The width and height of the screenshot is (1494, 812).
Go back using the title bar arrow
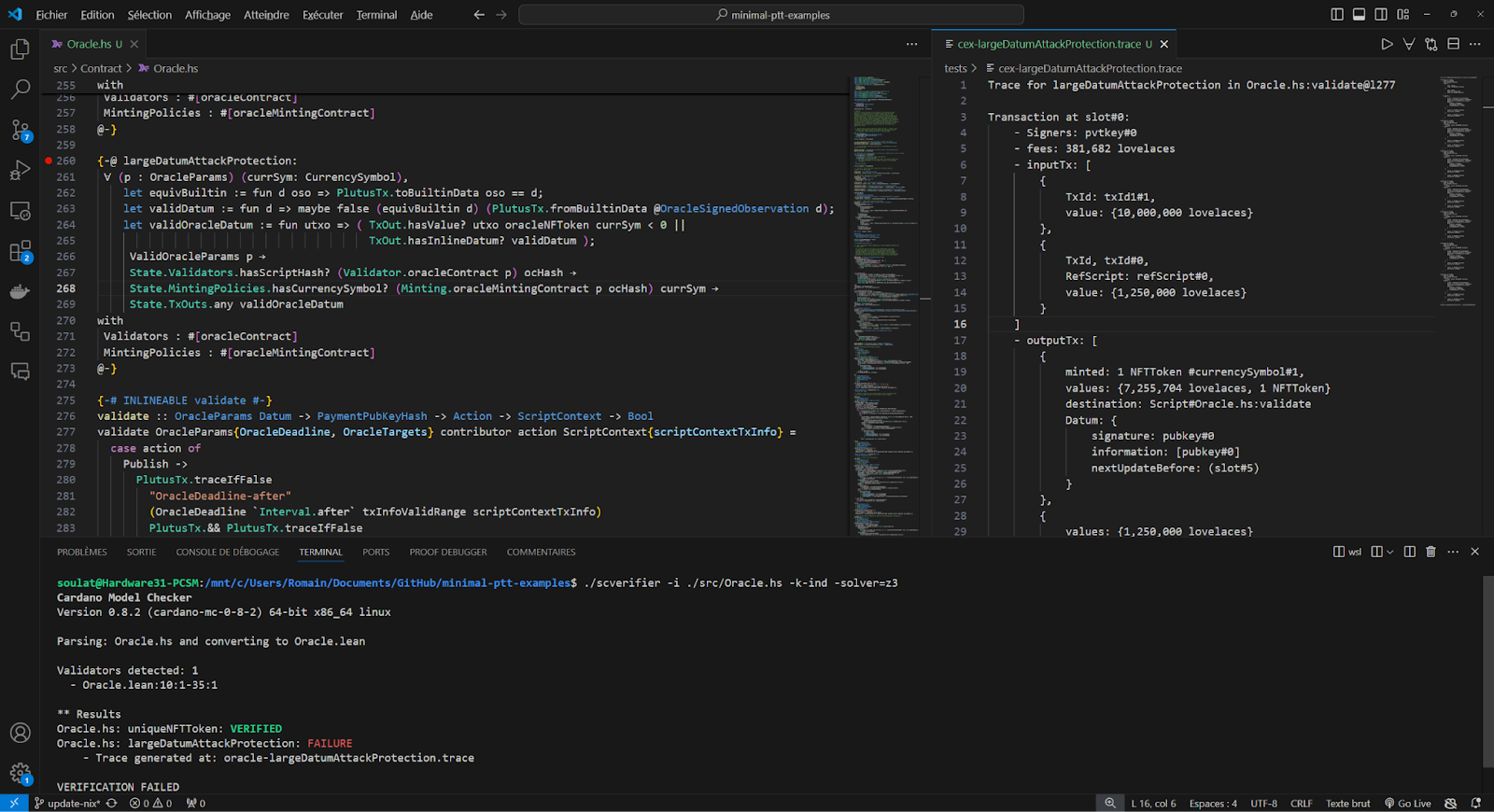click(479, 14)
